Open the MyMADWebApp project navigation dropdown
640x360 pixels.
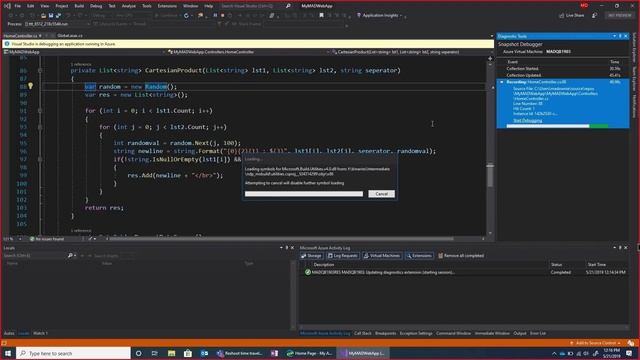click(84, 52)
